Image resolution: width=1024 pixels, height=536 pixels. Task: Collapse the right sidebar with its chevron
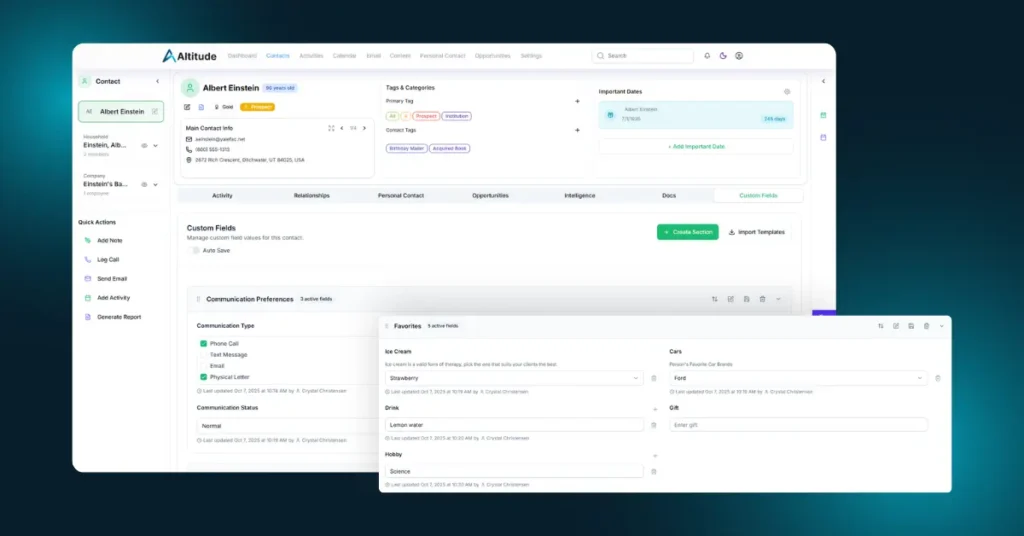tap(823, 82)
